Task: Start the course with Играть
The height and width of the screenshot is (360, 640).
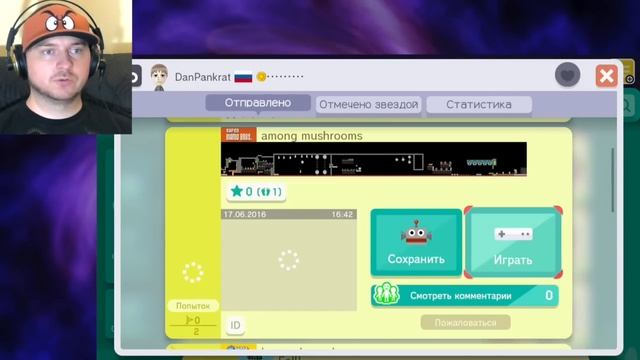Action: tap(513, 242)
